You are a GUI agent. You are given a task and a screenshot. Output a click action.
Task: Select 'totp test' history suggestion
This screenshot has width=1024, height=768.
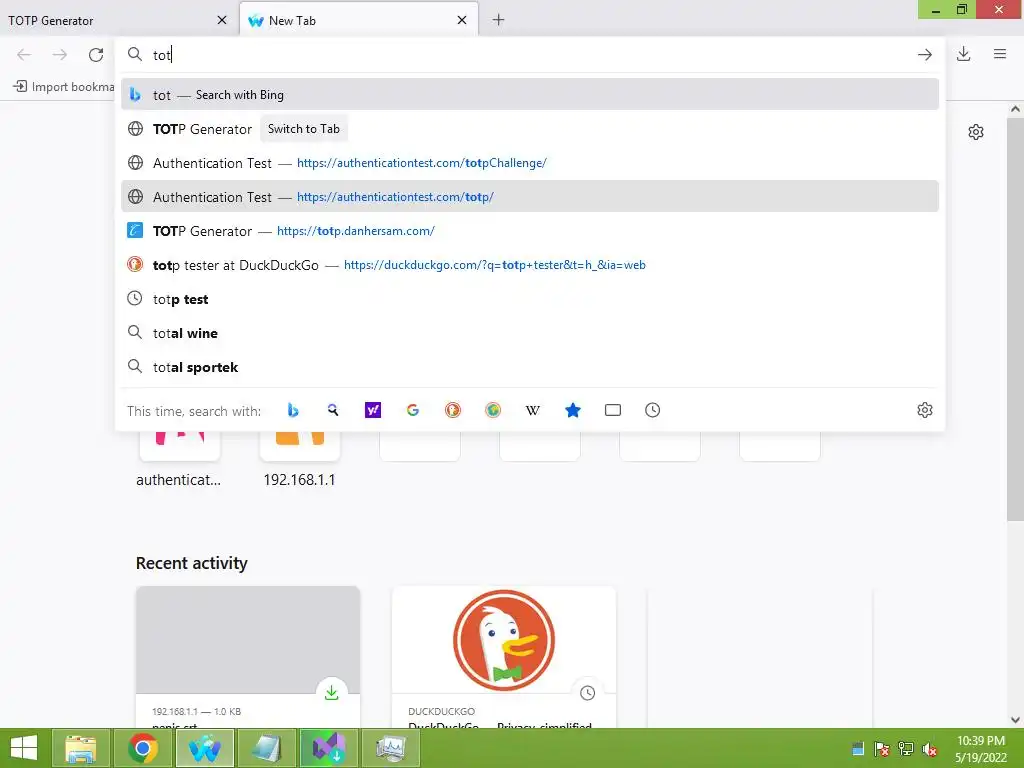[530, 299]
